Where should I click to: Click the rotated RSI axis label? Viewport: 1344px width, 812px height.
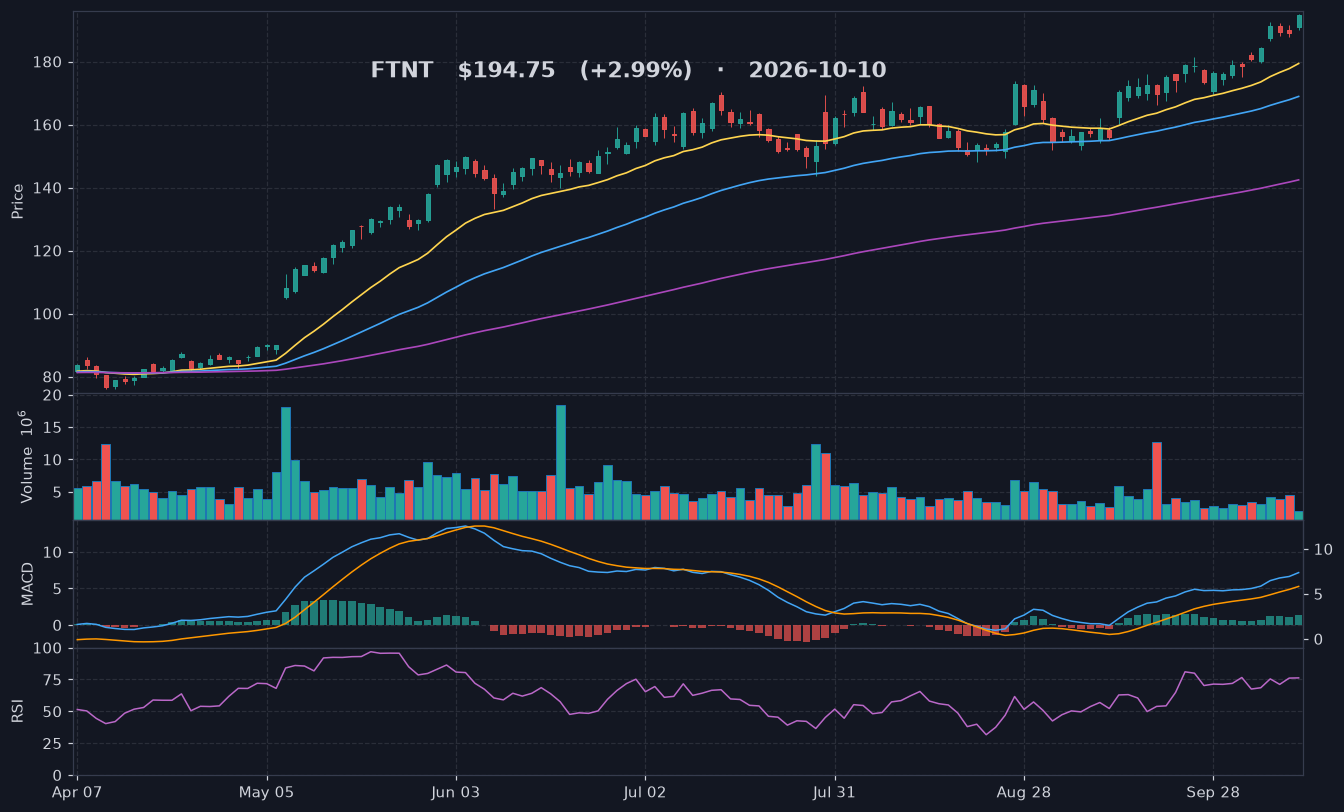click(17, 711)
